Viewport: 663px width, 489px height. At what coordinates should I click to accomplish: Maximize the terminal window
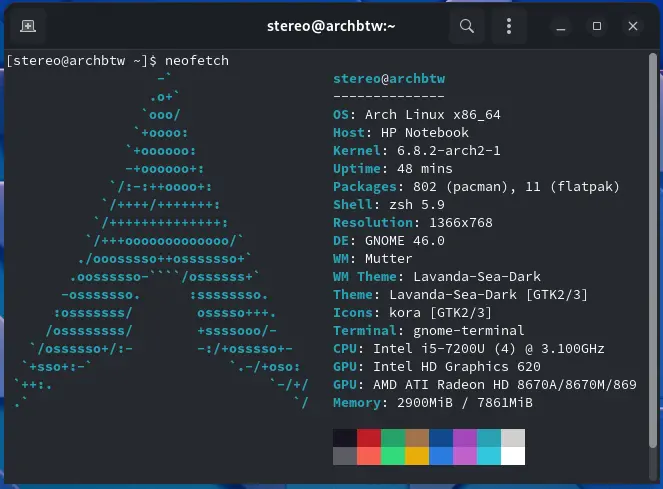[597, 26]
